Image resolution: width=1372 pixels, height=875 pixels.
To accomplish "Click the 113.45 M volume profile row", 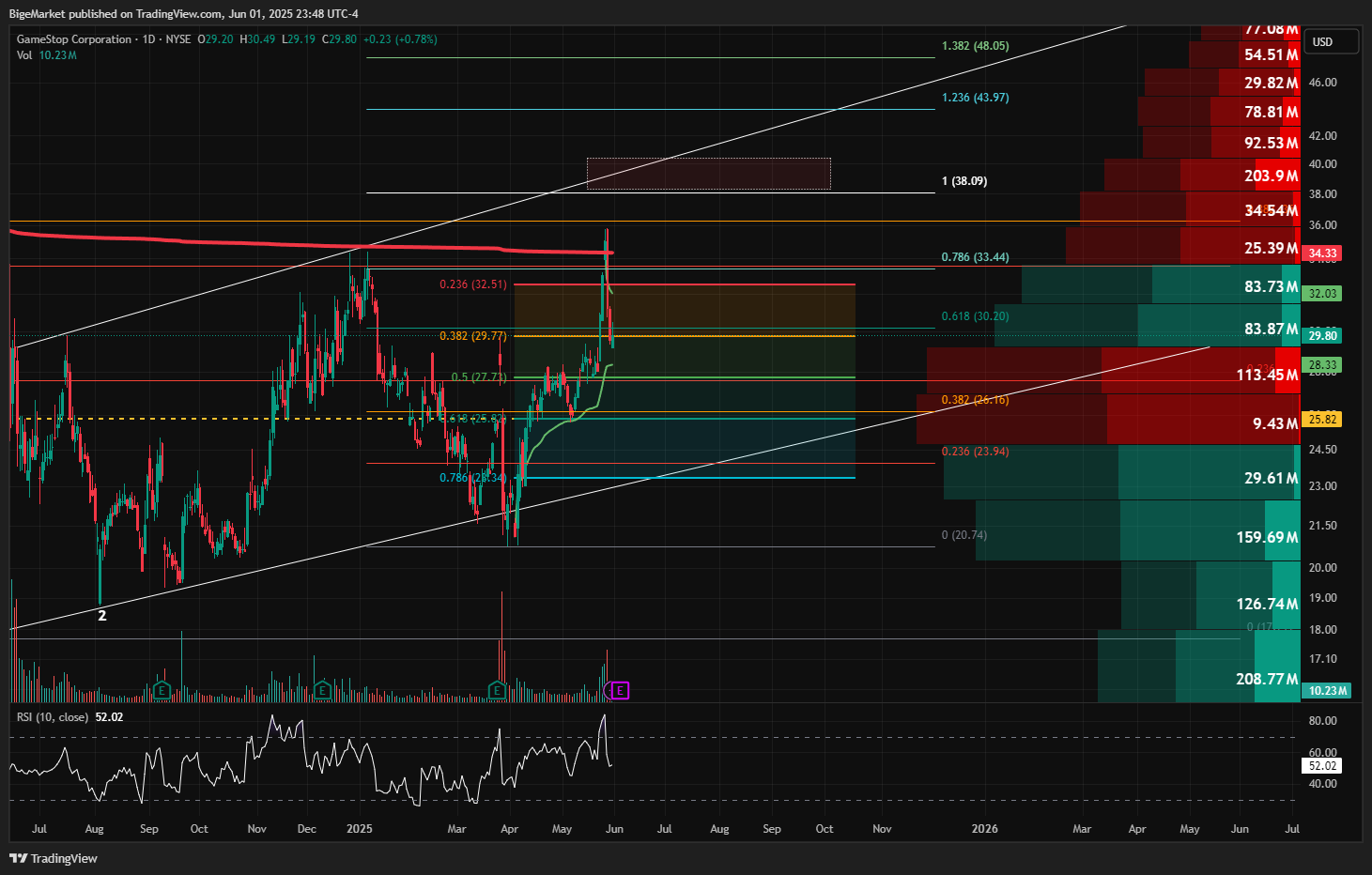I will click(x=1114, y=371).
